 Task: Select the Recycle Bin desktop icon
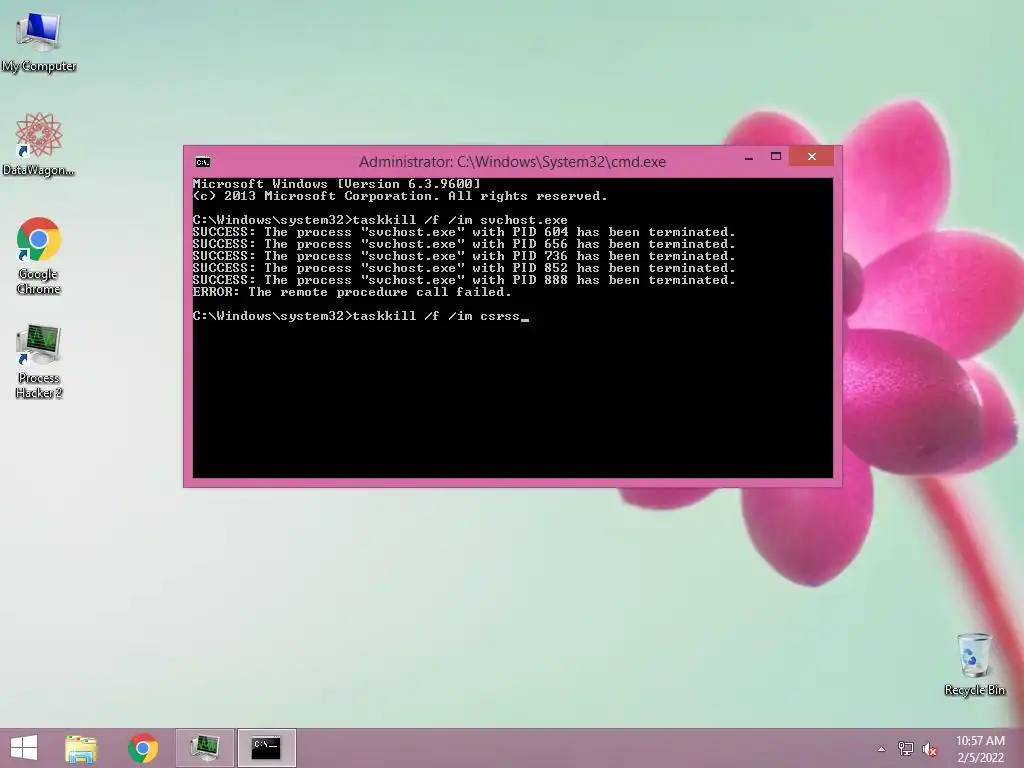tap(974, 664)
